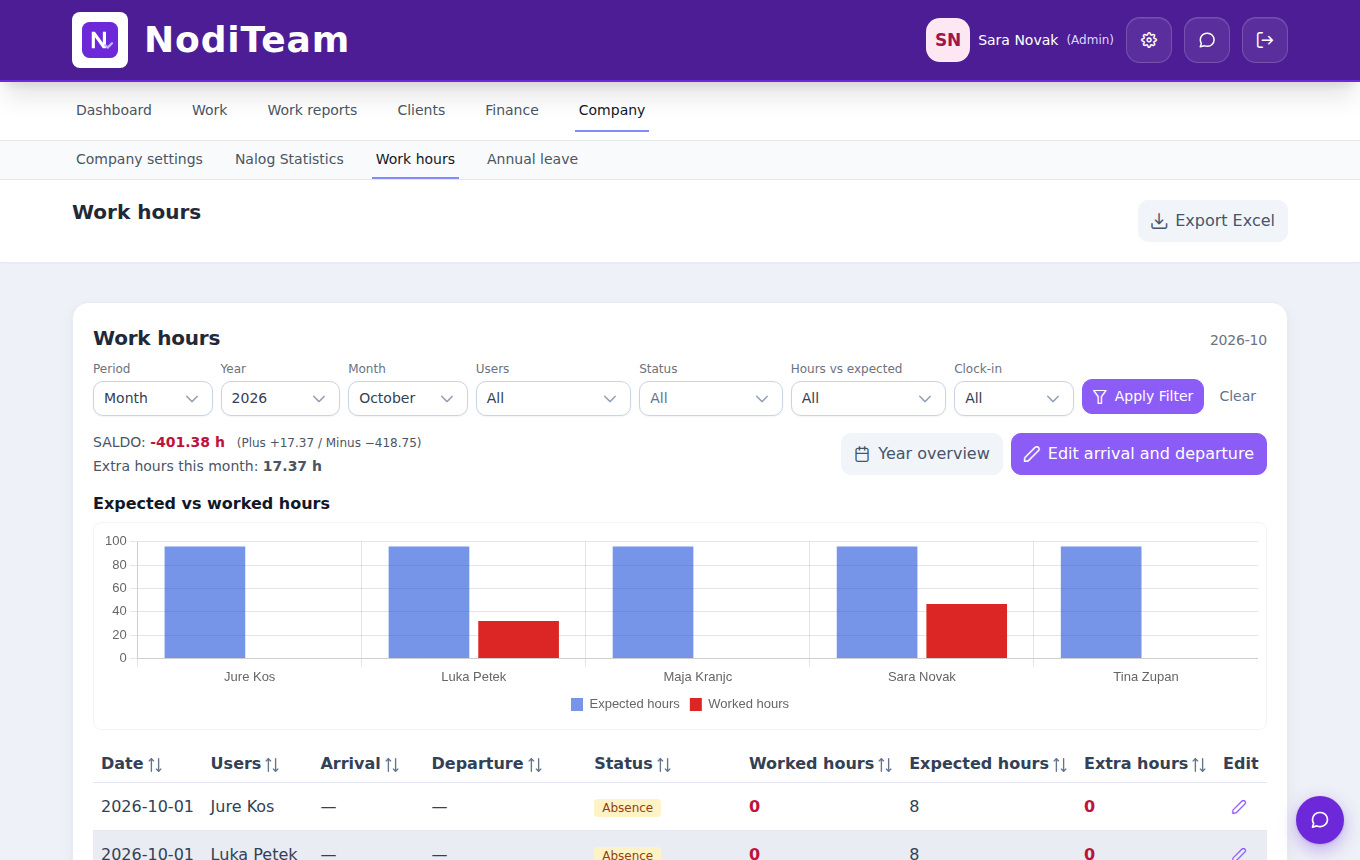Click the SN user avatar

tap(948, 40)
